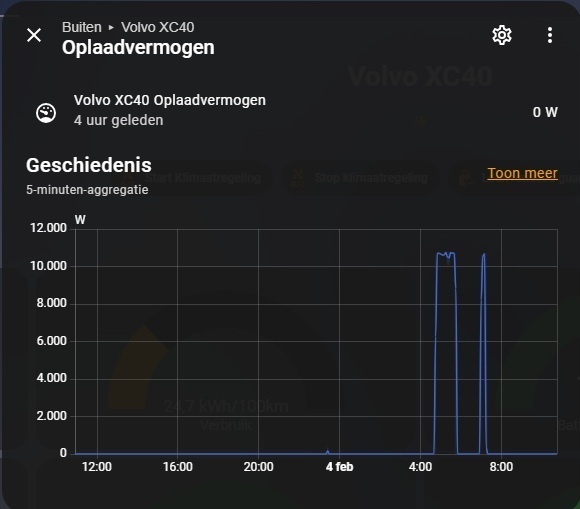The image size is (580, 509).
Task: Close the Oplaadvermogen dialog
Action: point(34,36)
